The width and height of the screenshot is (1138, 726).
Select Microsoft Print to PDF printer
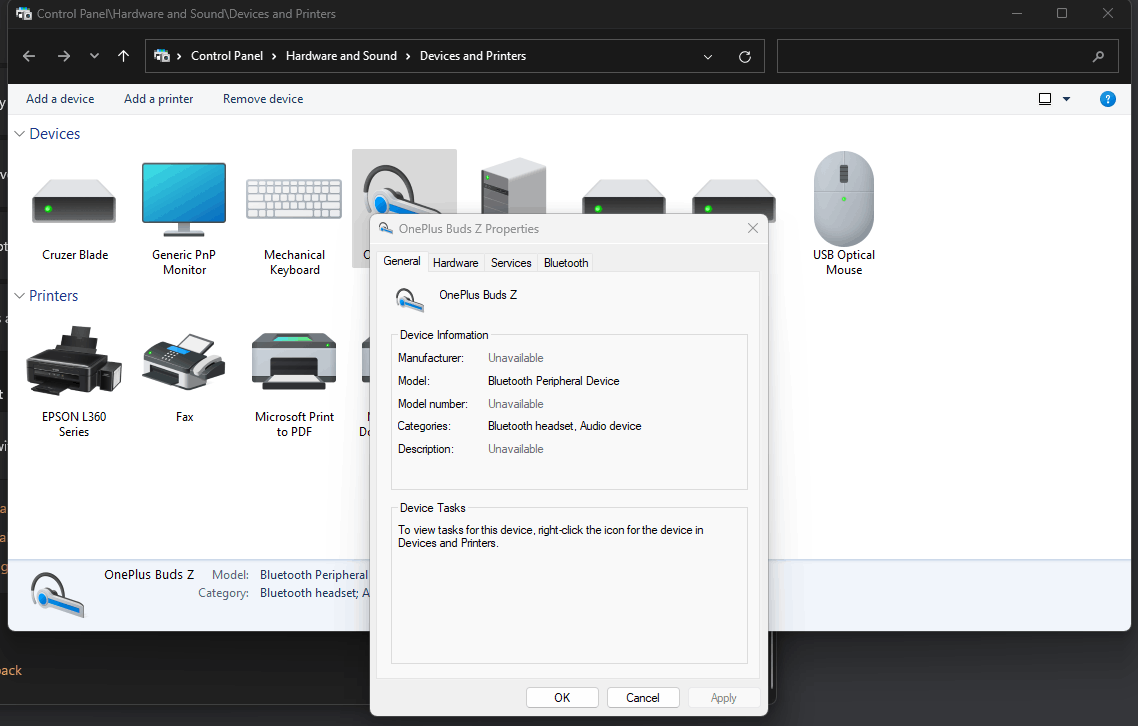click(x=294, y=362)
